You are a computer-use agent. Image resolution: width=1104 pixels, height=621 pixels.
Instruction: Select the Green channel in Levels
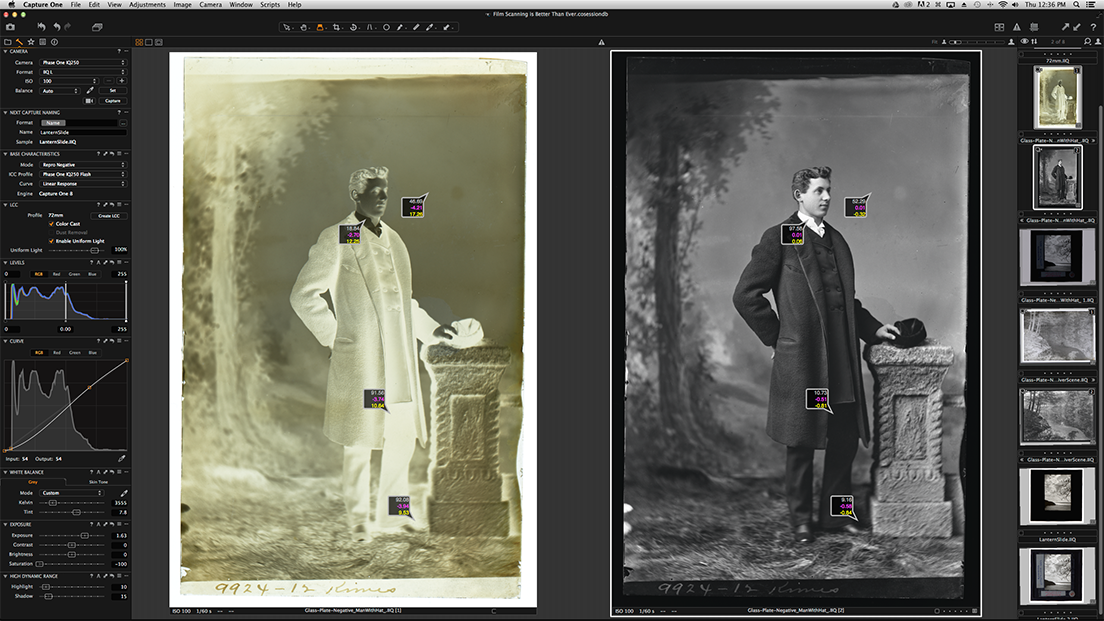pyautogui.click(x=74, y=274)
